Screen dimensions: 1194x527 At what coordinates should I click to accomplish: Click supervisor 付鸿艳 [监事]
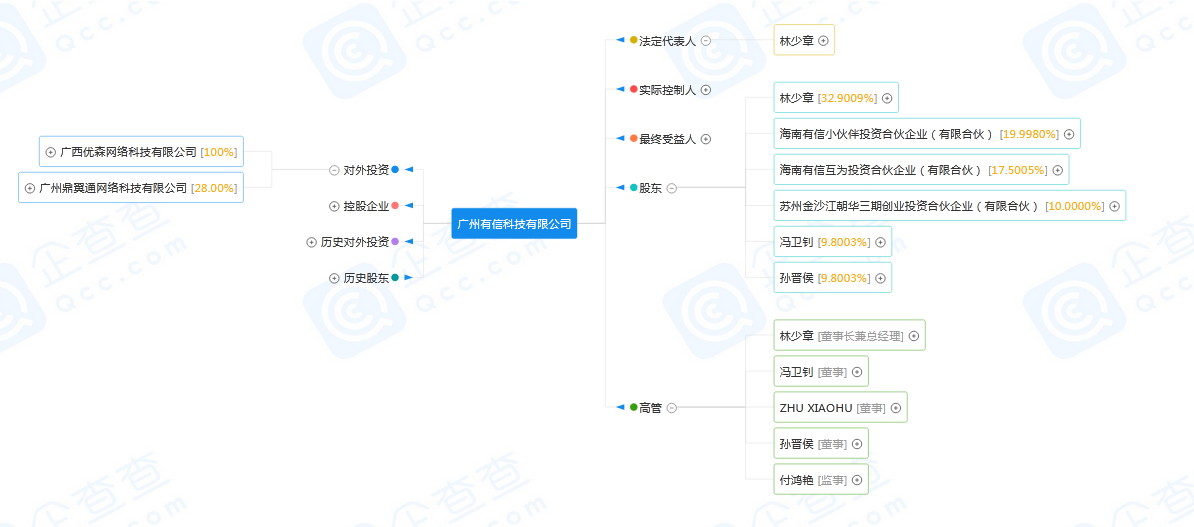click(x=821, y=479)
